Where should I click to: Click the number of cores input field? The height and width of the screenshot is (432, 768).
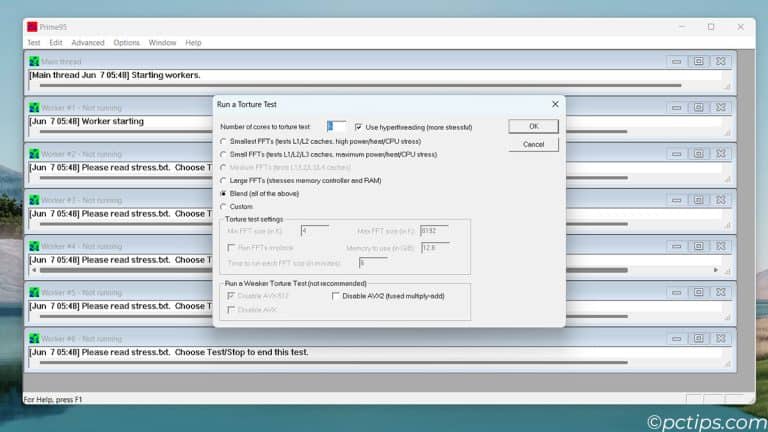336,126
